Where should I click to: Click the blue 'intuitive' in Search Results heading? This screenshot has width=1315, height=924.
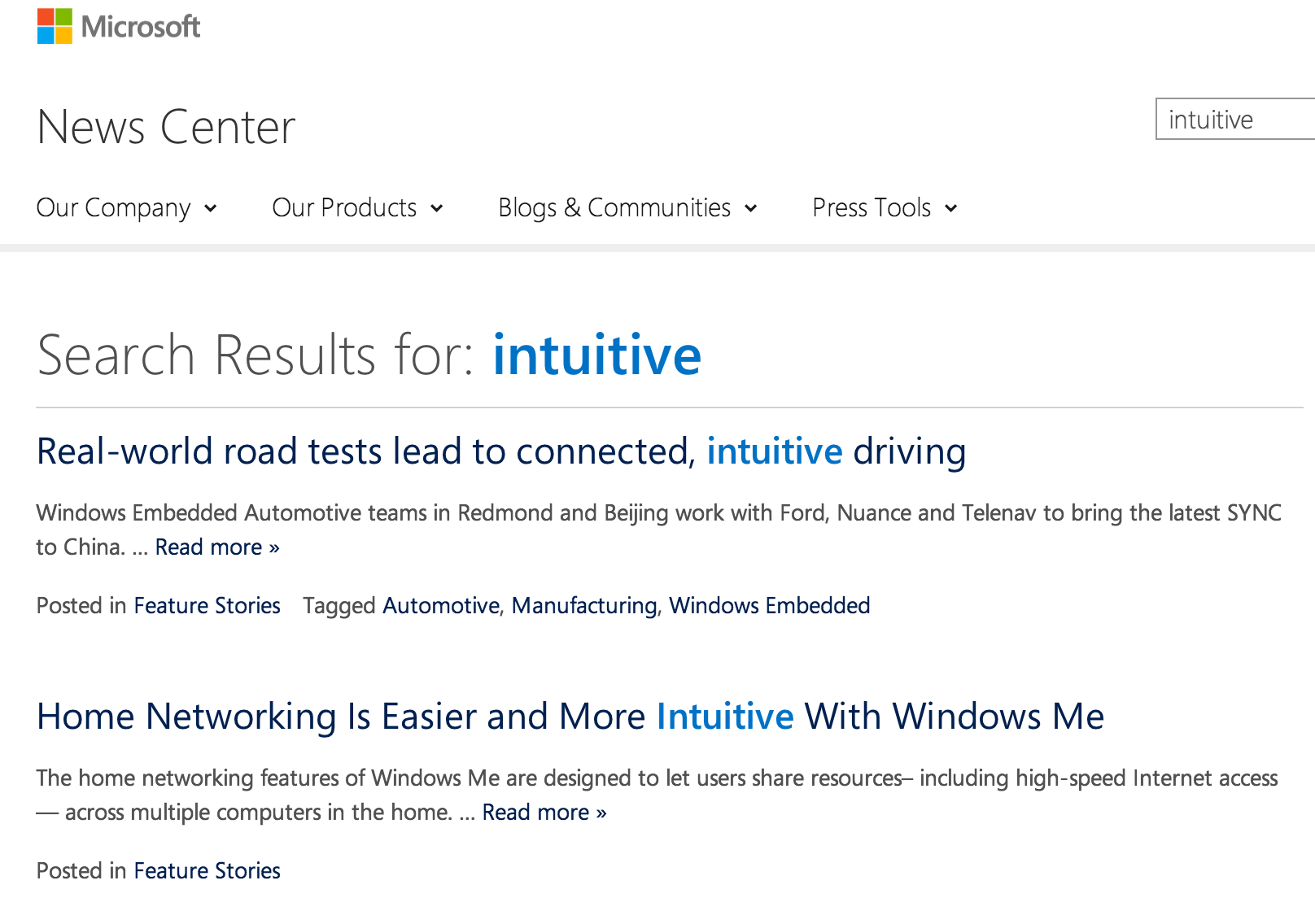pos(597,355)
